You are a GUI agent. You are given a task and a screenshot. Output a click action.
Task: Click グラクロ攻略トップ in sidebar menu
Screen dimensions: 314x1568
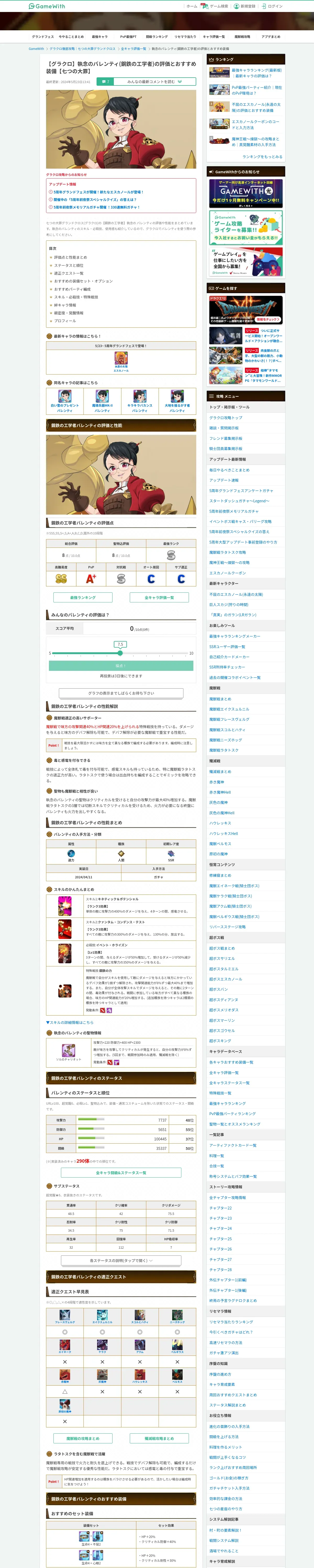click(x=226, y=418)
